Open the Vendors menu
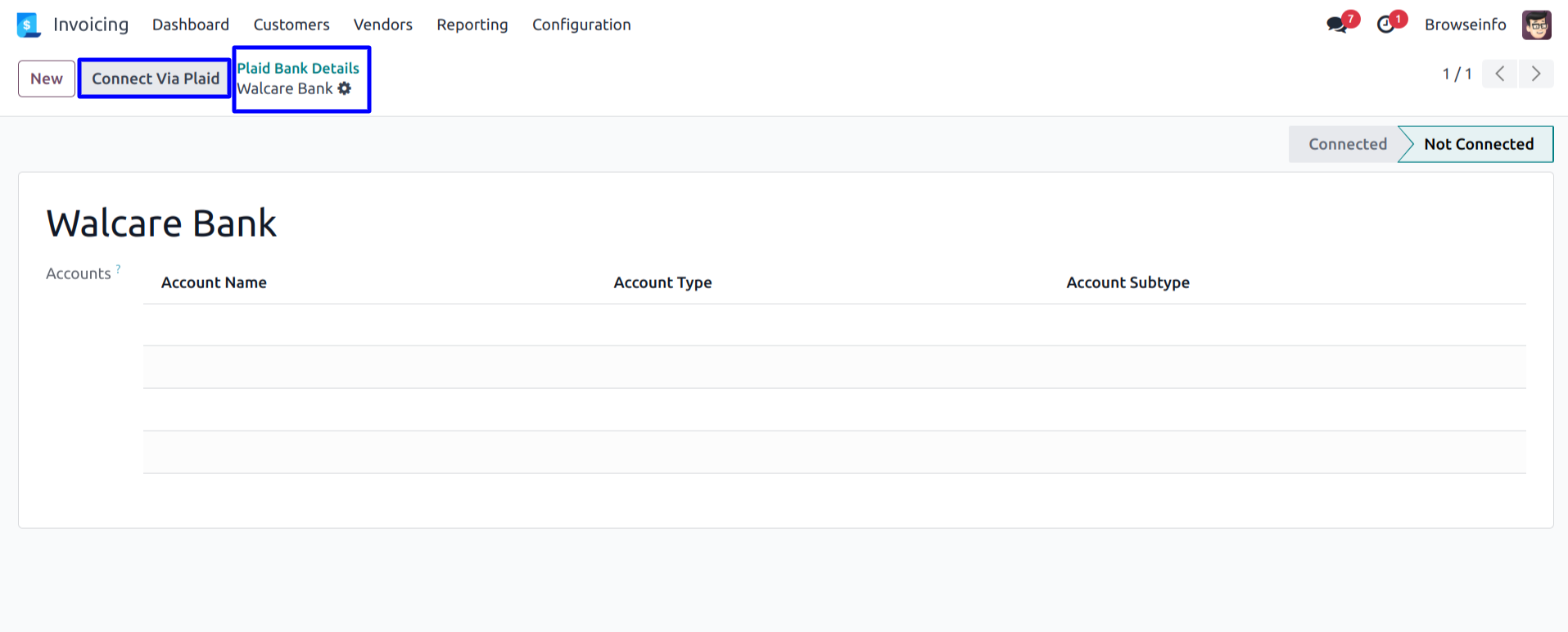 coord(382,25)
